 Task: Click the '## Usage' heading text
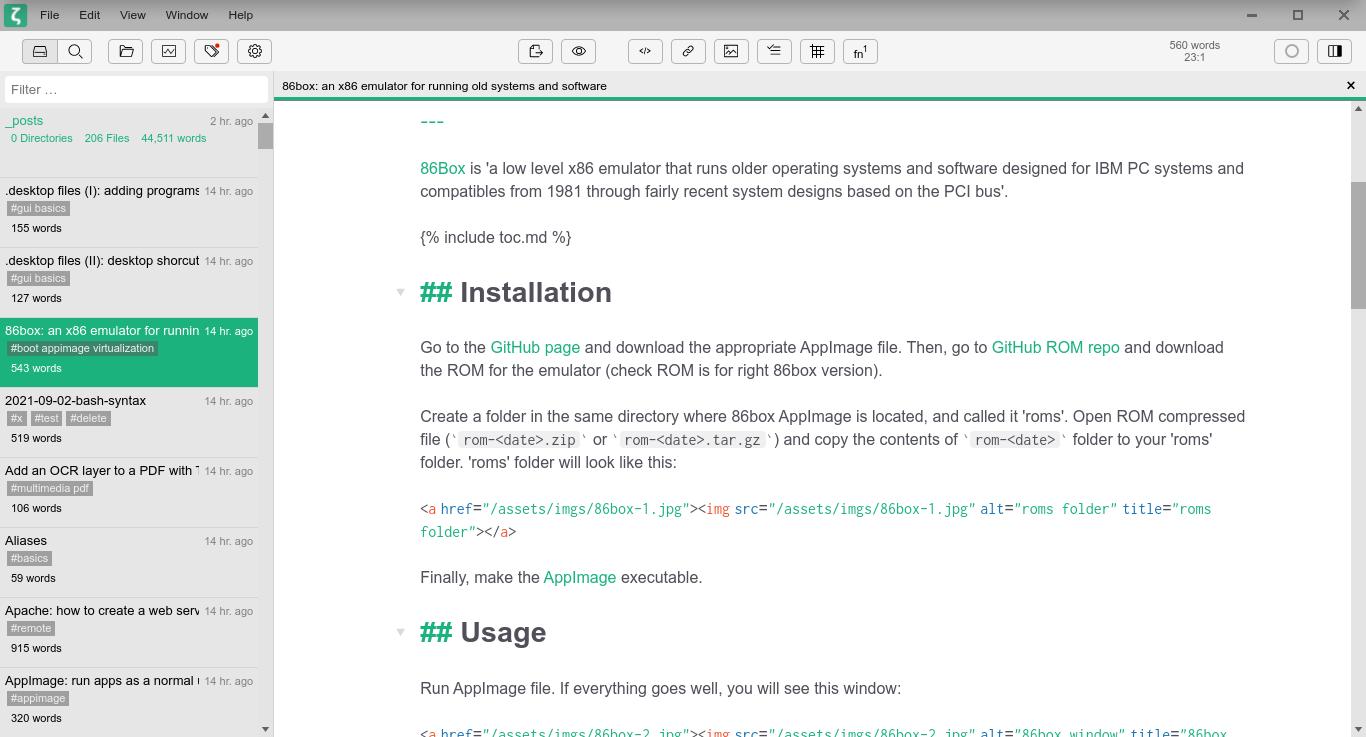click(483, 633)
